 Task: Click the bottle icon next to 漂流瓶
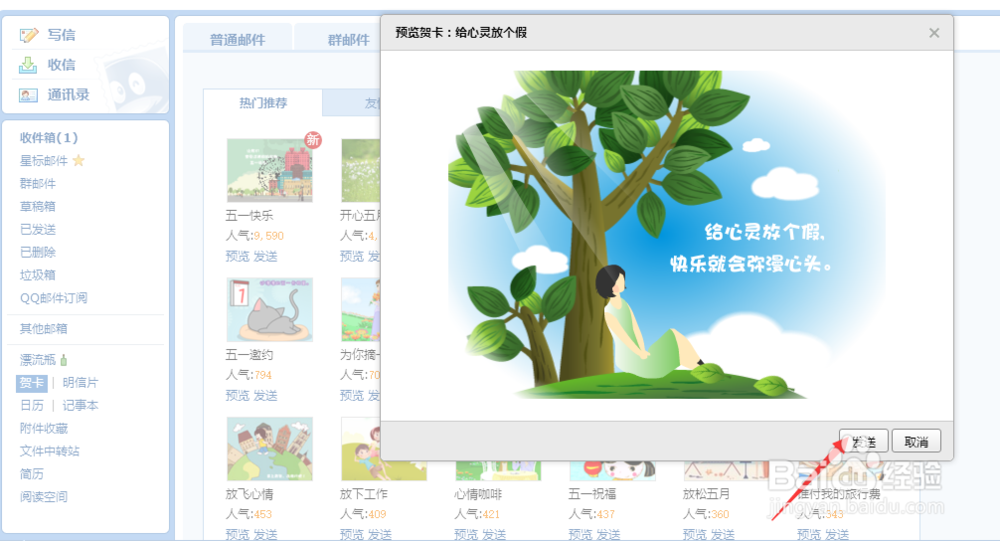(63, 360)
